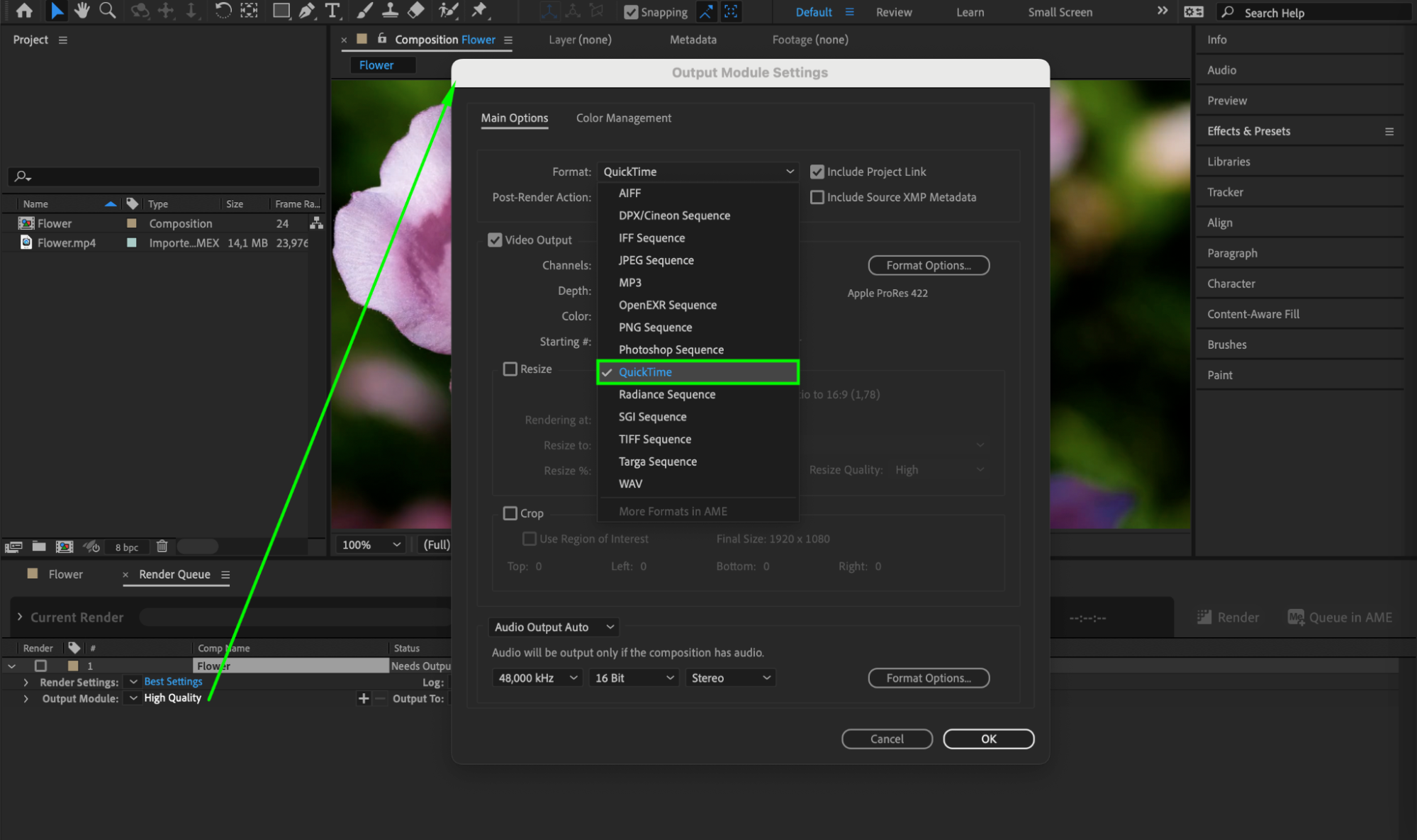1417x840 pixels.
Task: Select the Clone Stamp tool
Action: pyautogui.click(x=390, y=11)
